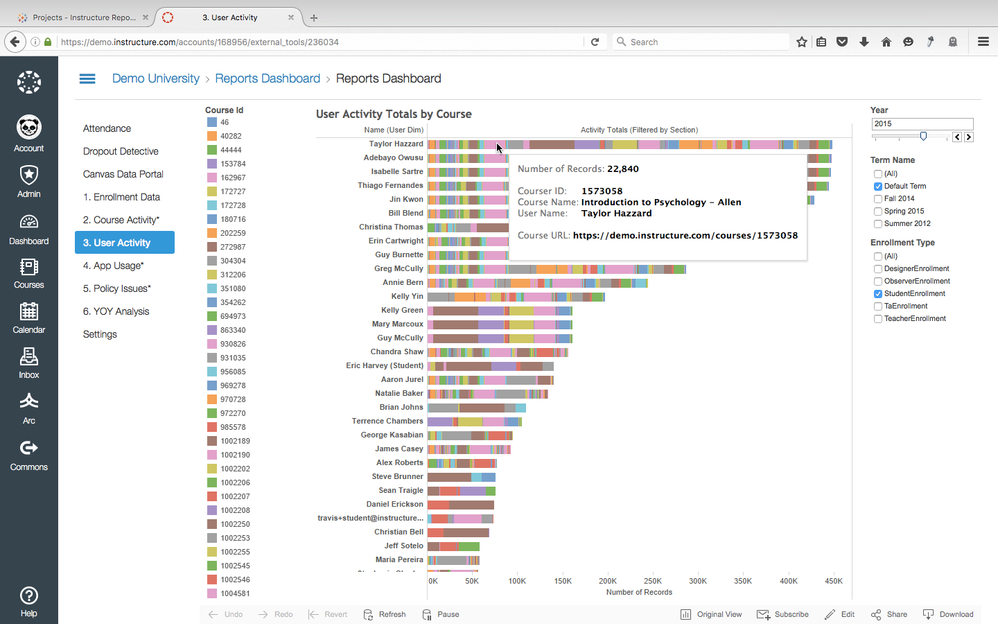This screenshot has height=624, width=998.
Task: Select 4. App Usage report
Action: pos(113,266)
